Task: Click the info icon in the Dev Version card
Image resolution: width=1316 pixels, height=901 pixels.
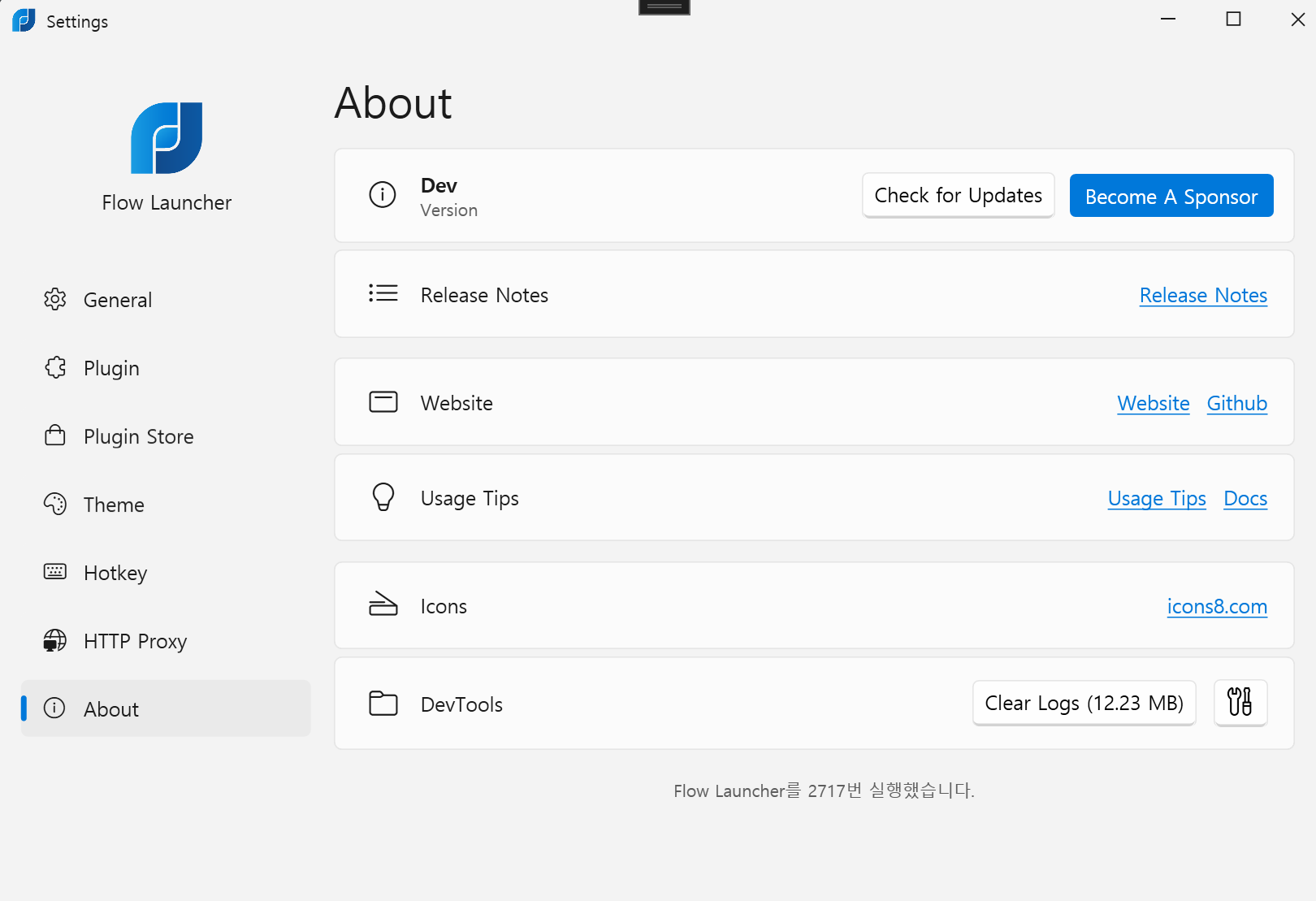Action: click(383, 194)
